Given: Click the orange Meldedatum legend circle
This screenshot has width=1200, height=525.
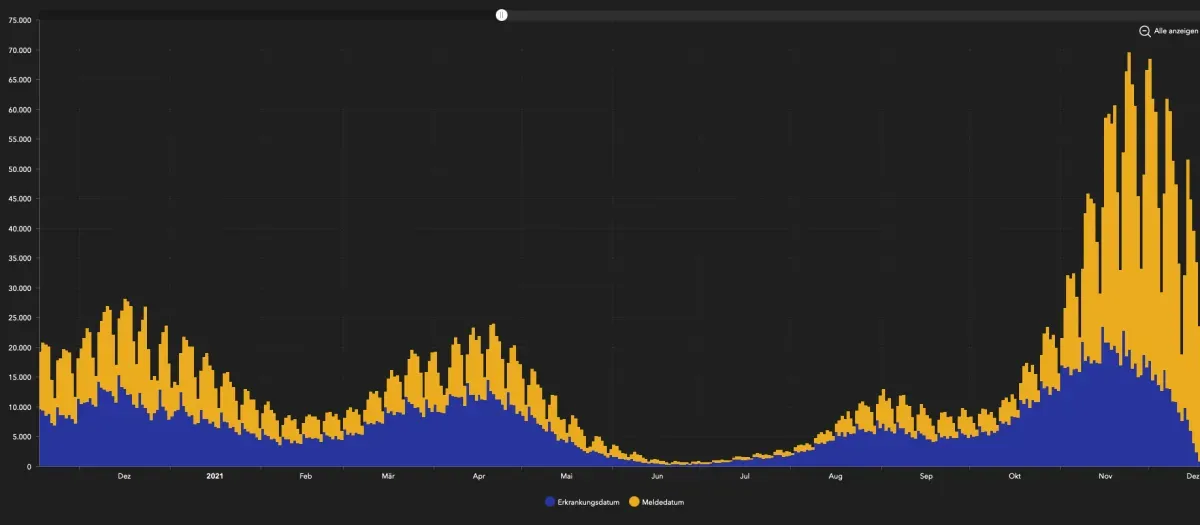Looking at the screenshot, I should tap(634, 501).
